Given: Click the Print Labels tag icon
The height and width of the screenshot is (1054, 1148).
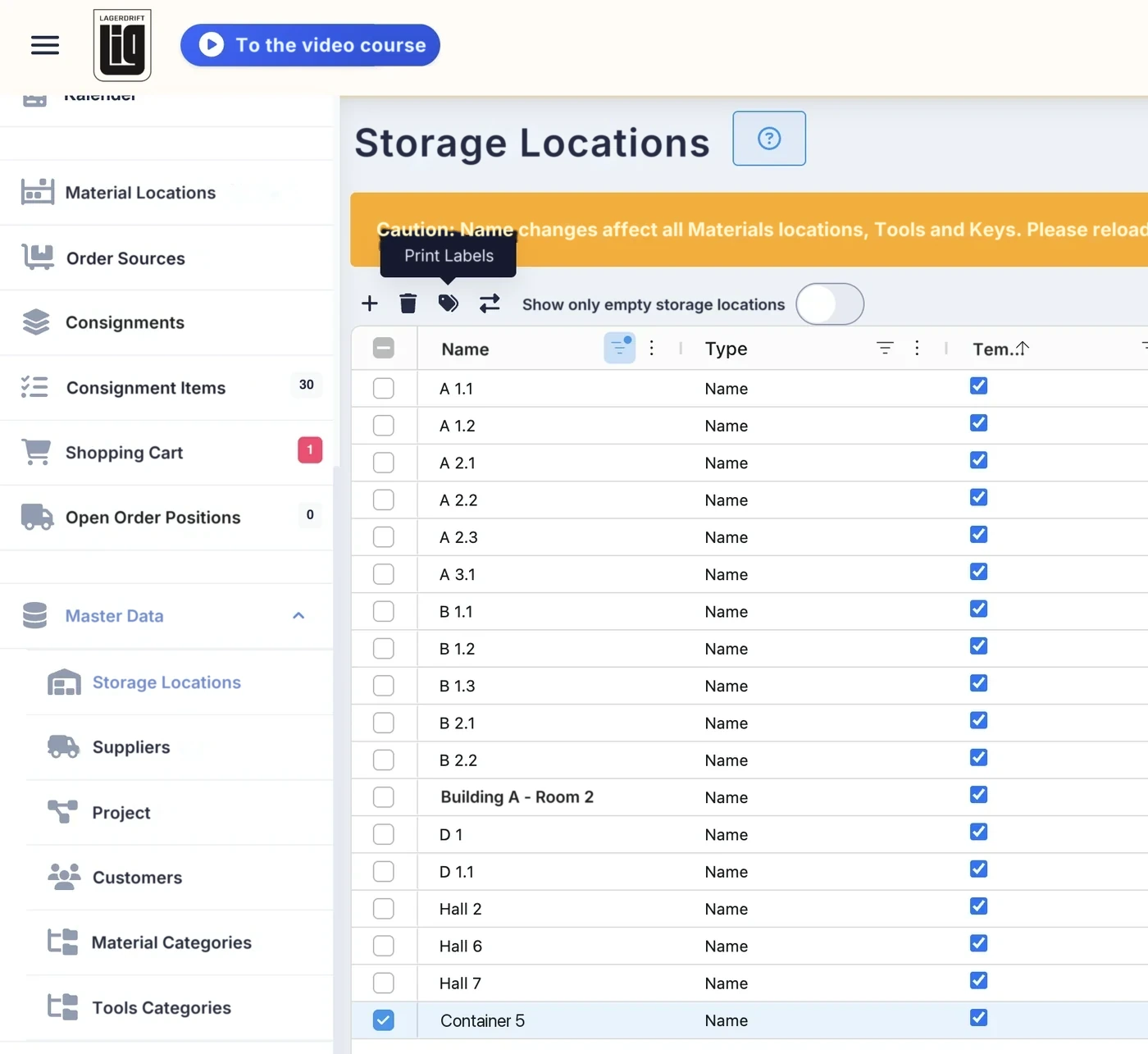Looking at the screenshot, I should click(x=448, y=303).
